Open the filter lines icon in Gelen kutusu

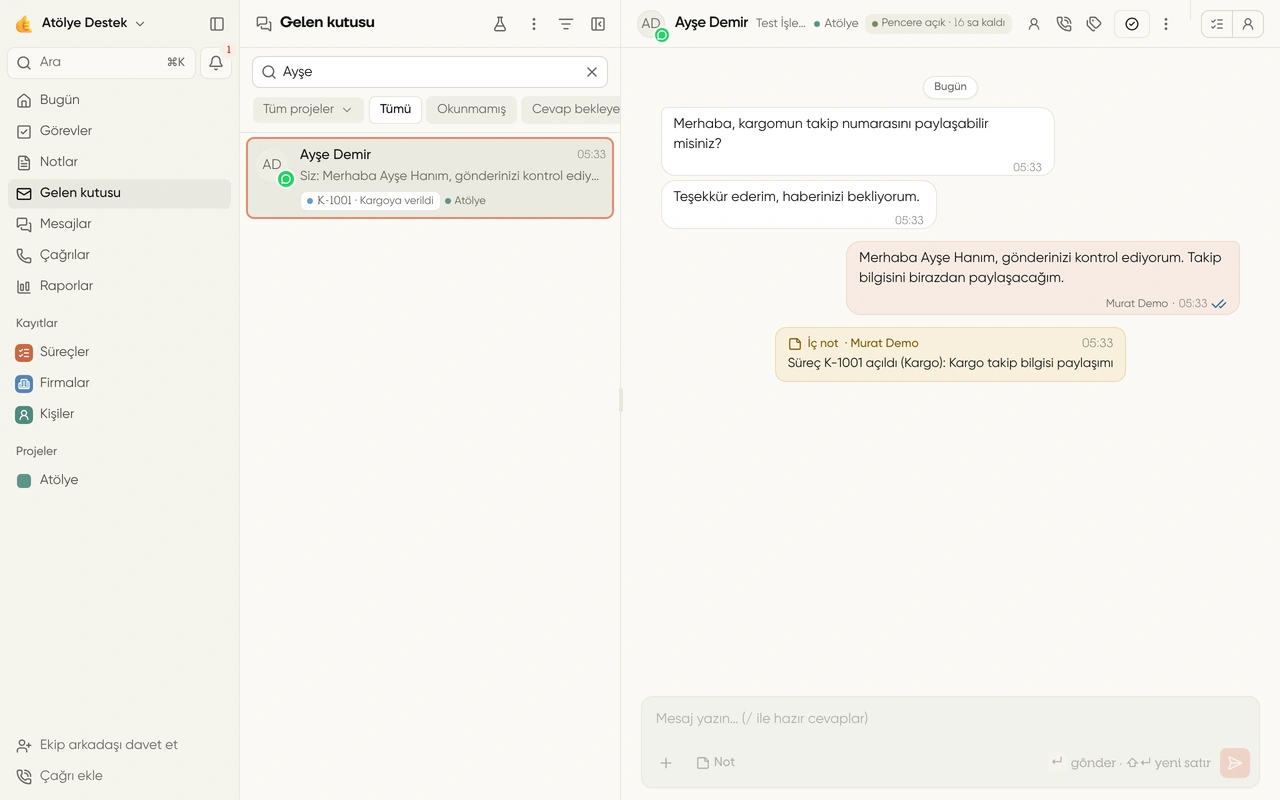[x=566, y=24]
